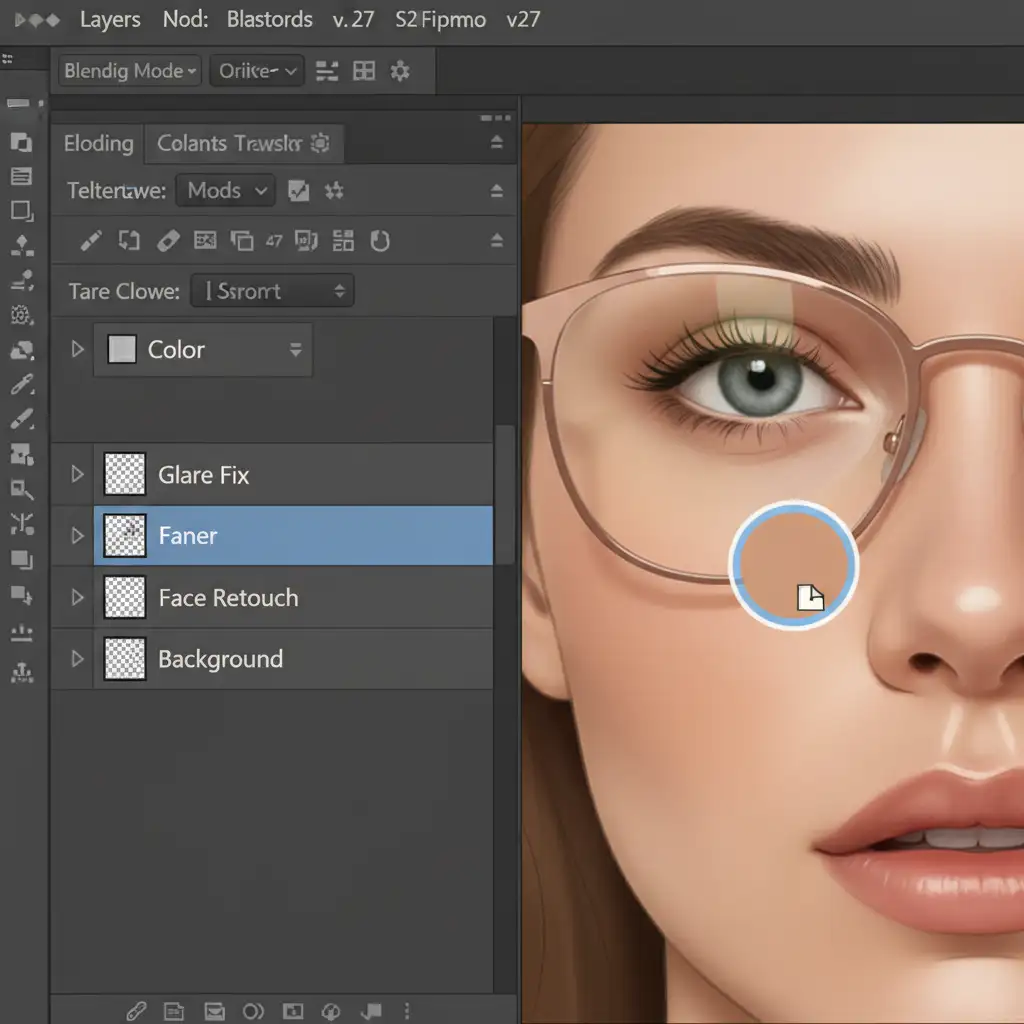Open the Blendig Mode dropdown

coord(131,71)
